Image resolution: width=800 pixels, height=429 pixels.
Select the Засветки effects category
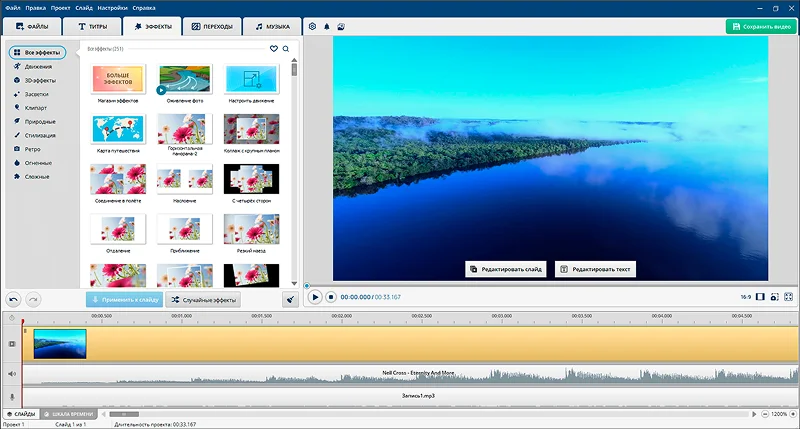tap(32, 94)
